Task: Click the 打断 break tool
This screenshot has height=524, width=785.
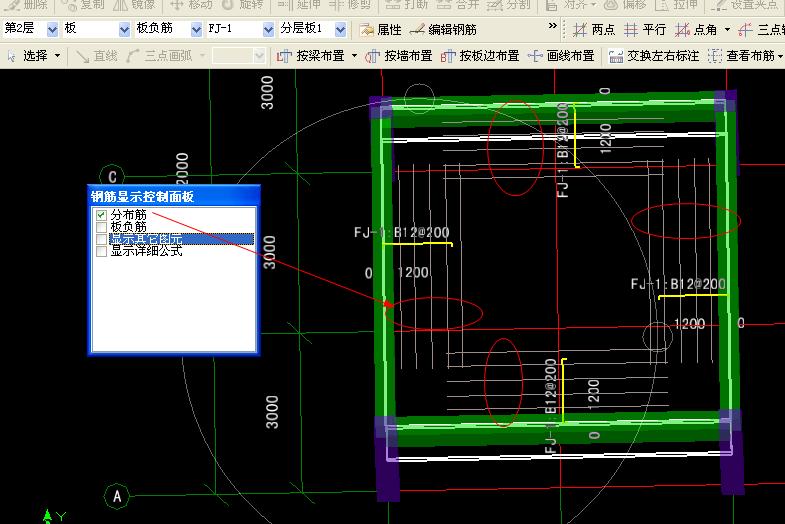Action: pyautogui.click(x=407, y=5)
